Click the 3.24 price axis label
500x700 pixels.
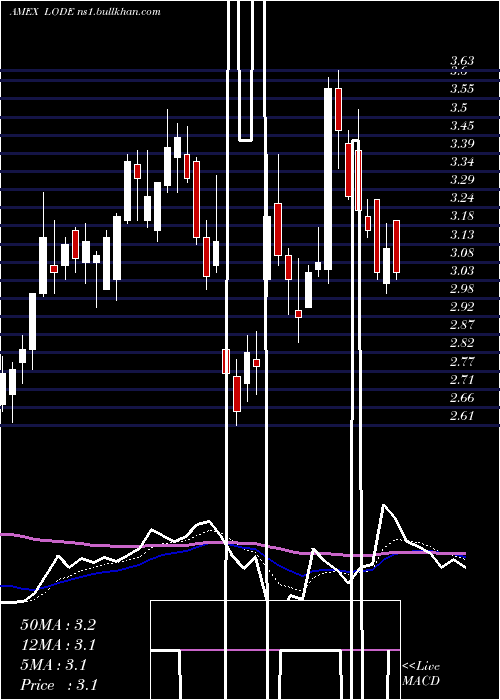462,198
